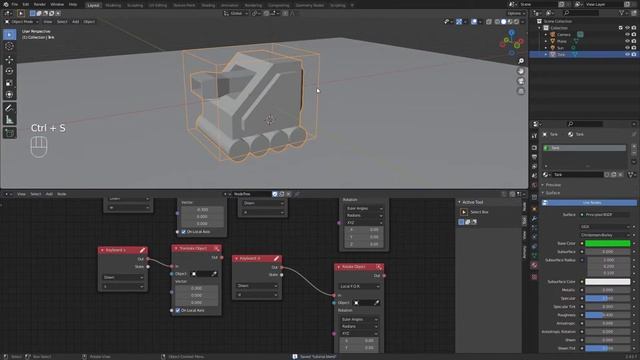The height and width of the screenshot is (360, 640).
Task: Select the Annotate tool
Action: click(9, 108)
